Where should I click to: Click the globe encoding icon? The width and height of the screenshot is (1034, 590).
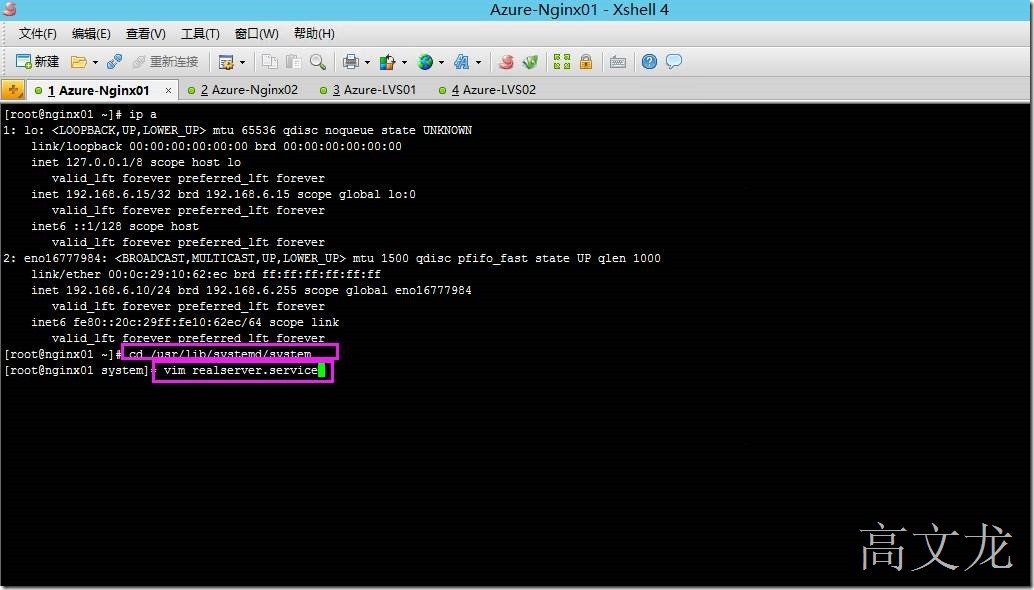(425, 62)
